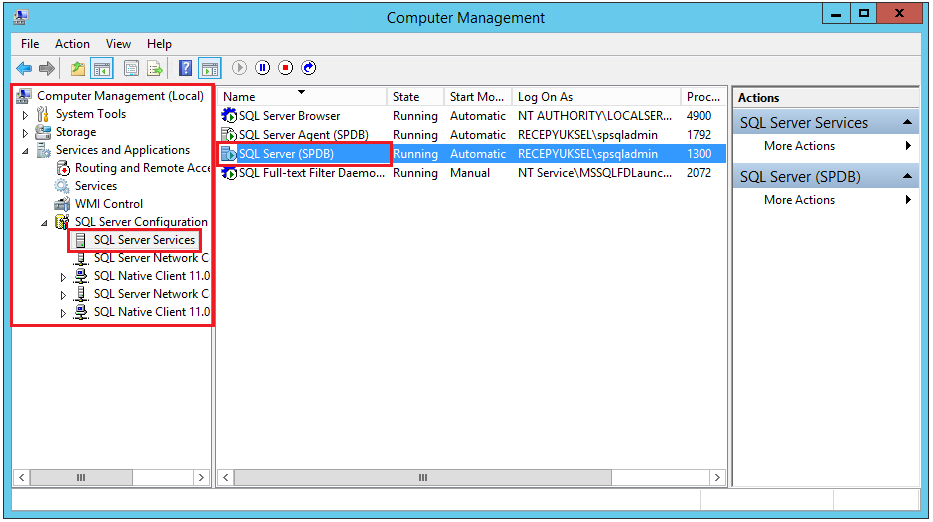The width and height of the screenshot is (933, 522).
Task: Select the Services tree item
Action: [x=96, y=186]
